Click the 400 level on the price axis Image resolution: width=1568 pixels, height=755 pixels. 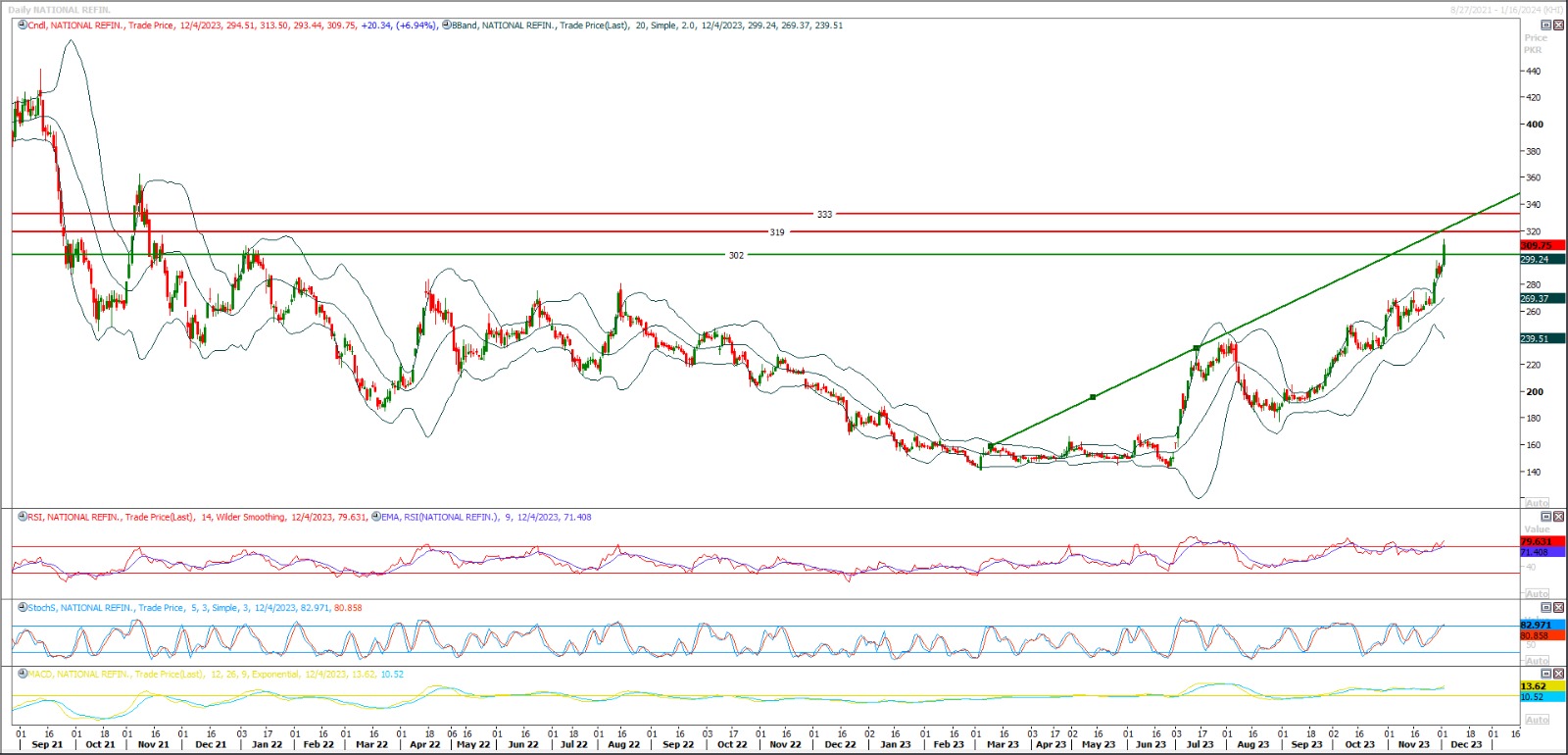pos(1534,125)
